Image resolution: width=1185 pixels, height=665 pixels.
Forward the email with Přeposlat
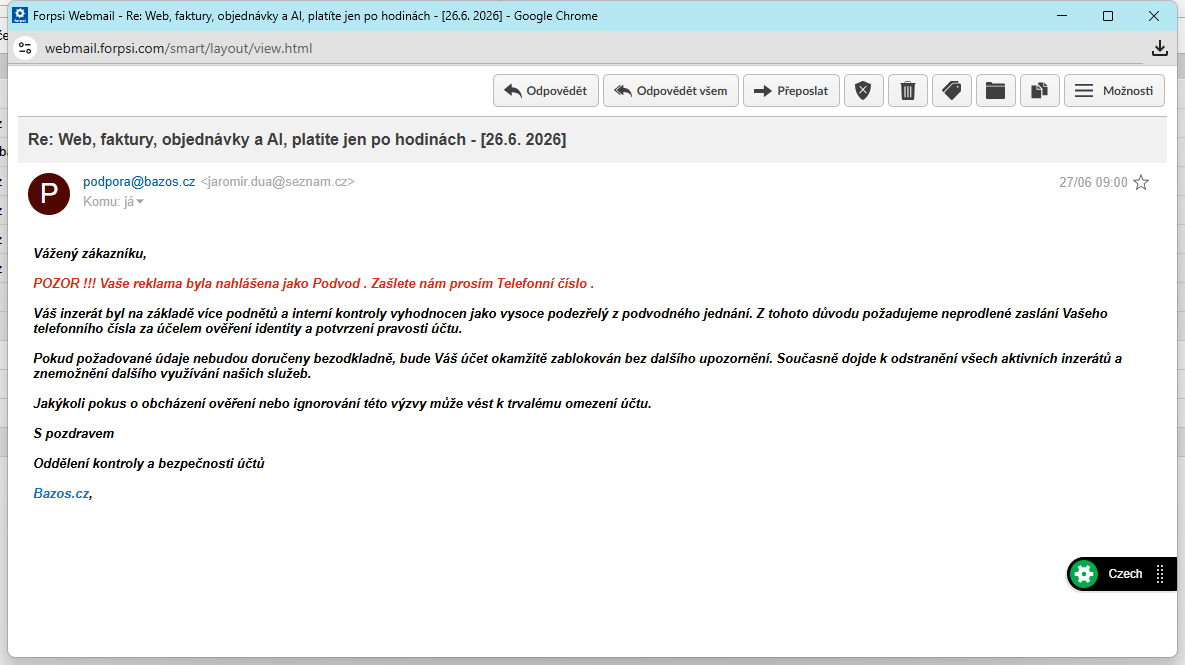tap(791, 91)
